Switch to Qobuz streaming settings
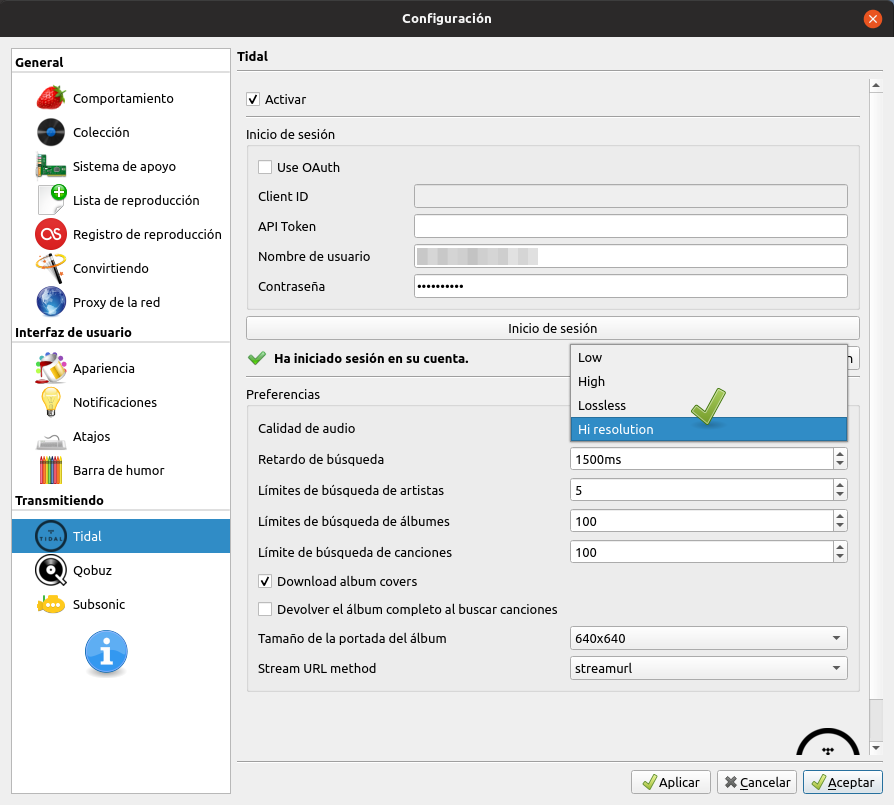The height and width of the screenshot is (805, 894). [x=121, y=570]
